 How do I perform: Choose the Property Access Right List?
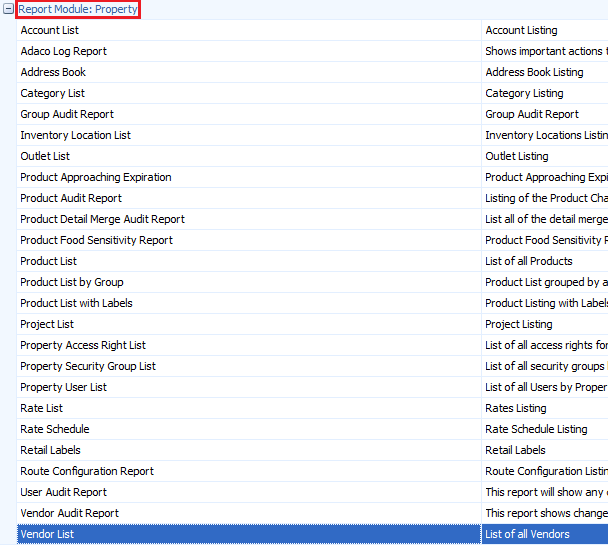[83, 345]
